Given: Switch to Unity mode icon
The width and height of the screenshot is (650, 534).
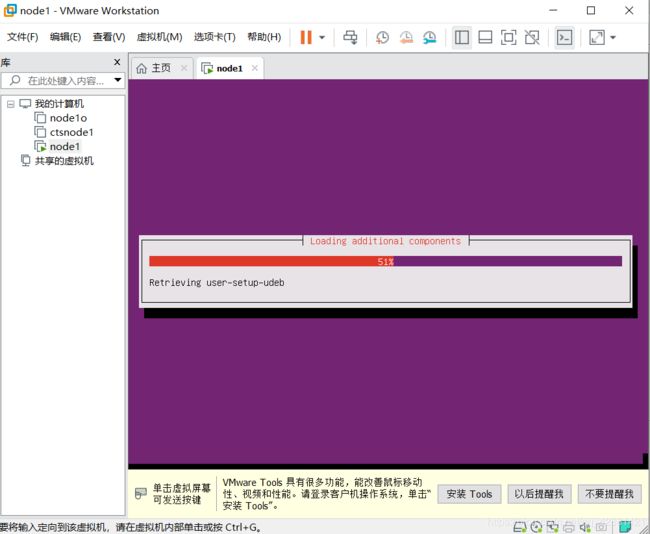Looking at the screenshot, I should [532, 37].
